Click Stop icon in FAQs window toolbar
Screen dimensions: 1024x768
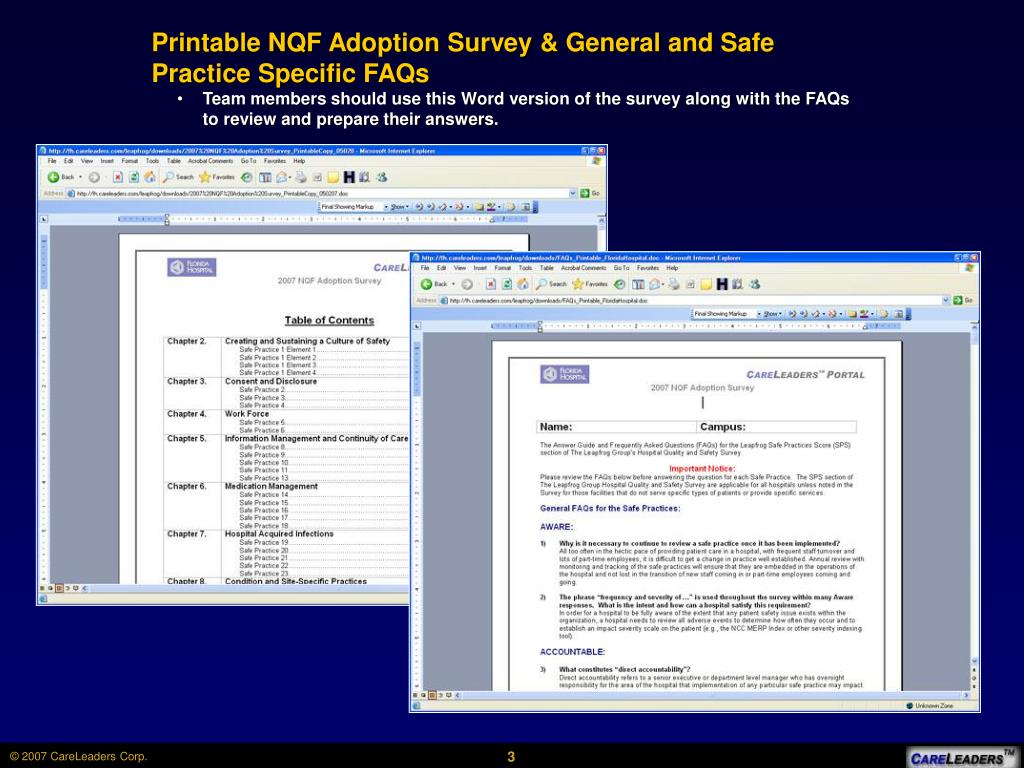pyautogui.click(x=490, y=284)
